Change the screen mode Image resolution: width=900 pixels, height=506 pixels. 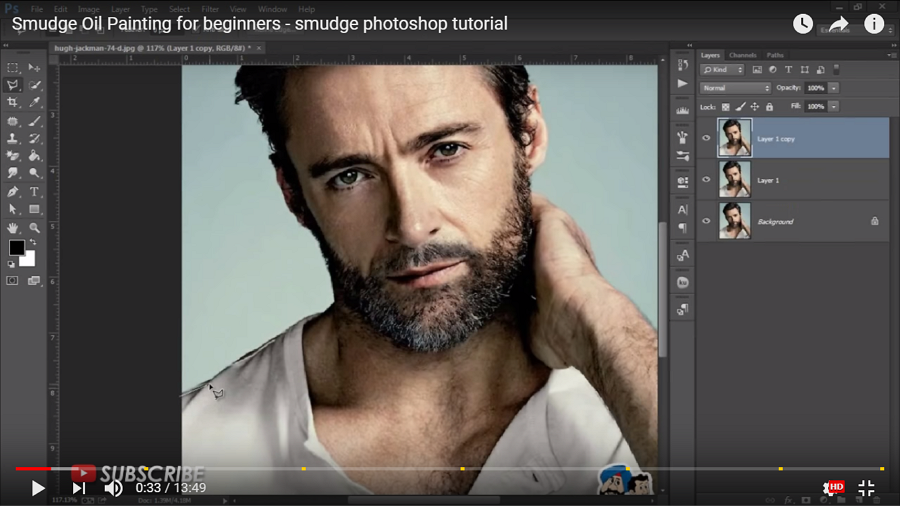click(x=34, y=281)
